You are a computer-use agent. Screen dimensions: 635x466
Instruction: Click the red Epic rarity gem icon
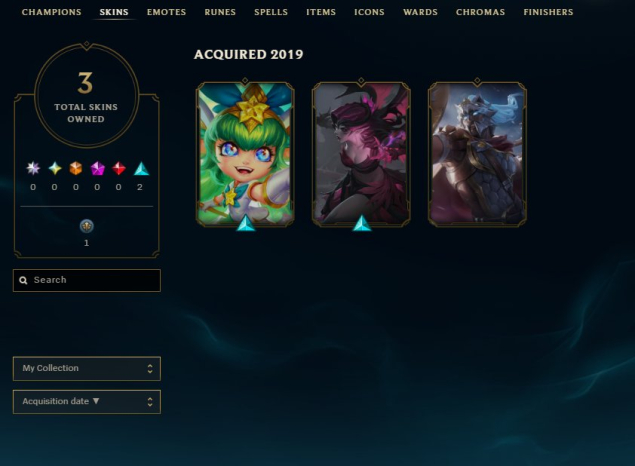tap(119, 168)
